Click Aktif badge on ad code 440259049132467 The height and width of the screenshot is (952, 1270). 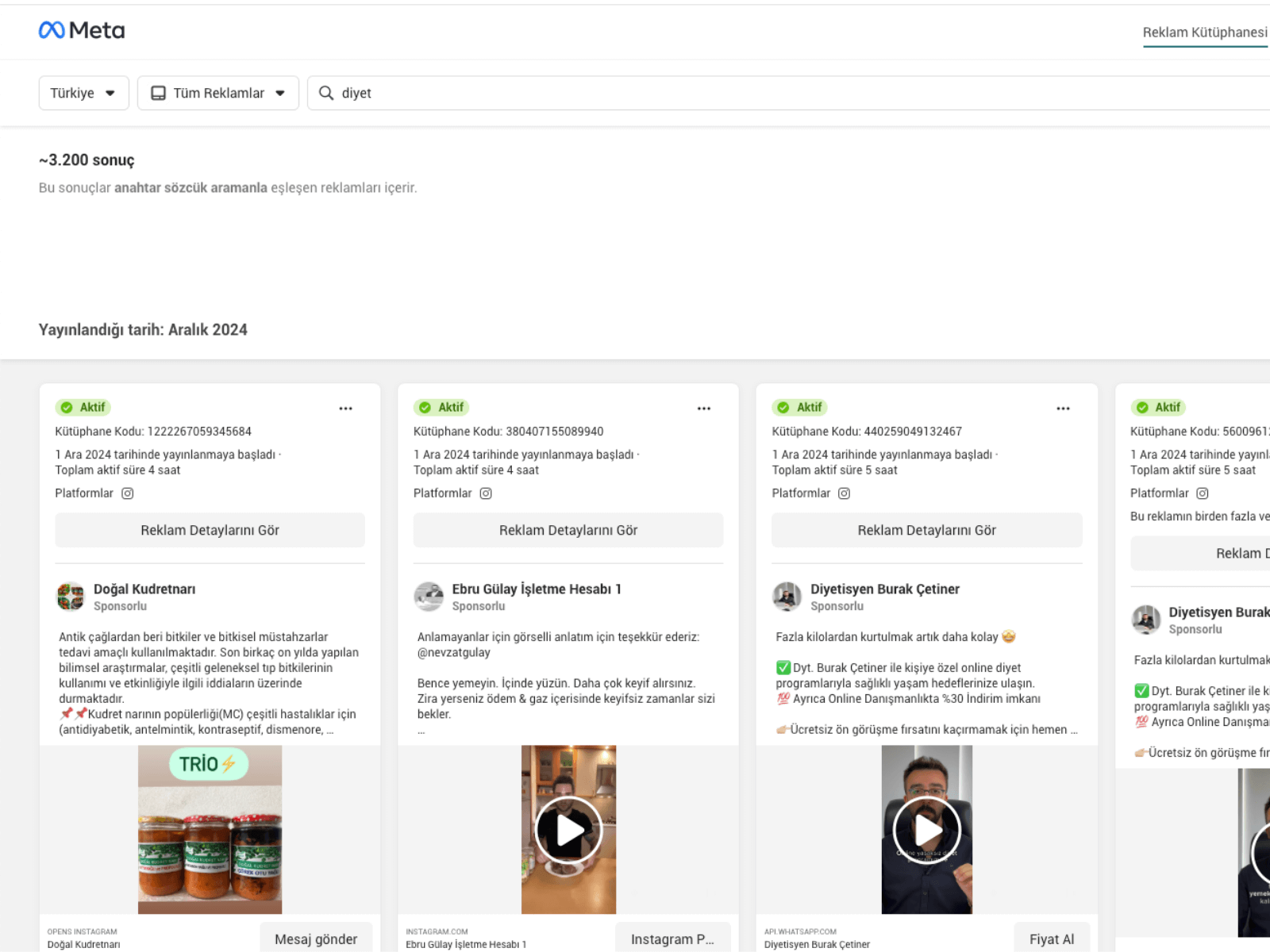coord(800,407)
